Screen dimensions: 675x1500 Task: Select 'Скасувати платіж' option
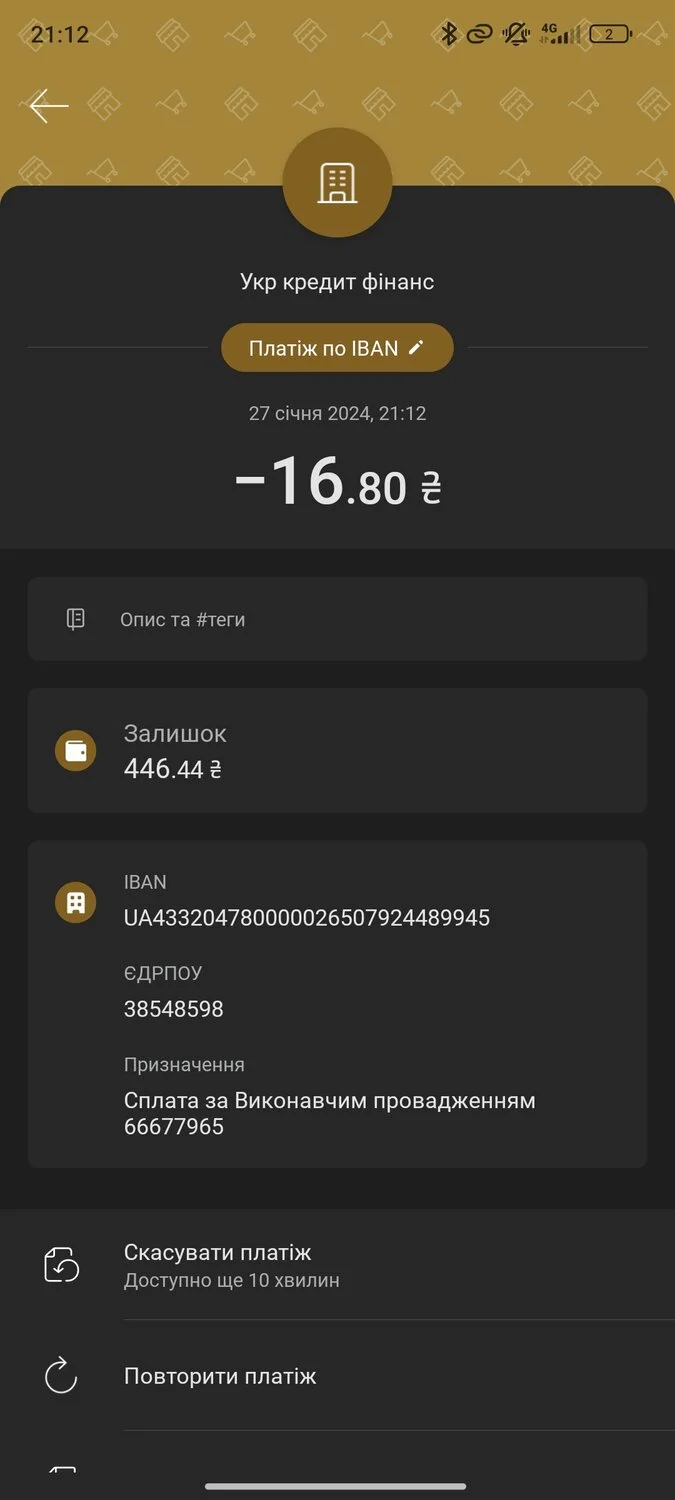[x=218, y=1252]
